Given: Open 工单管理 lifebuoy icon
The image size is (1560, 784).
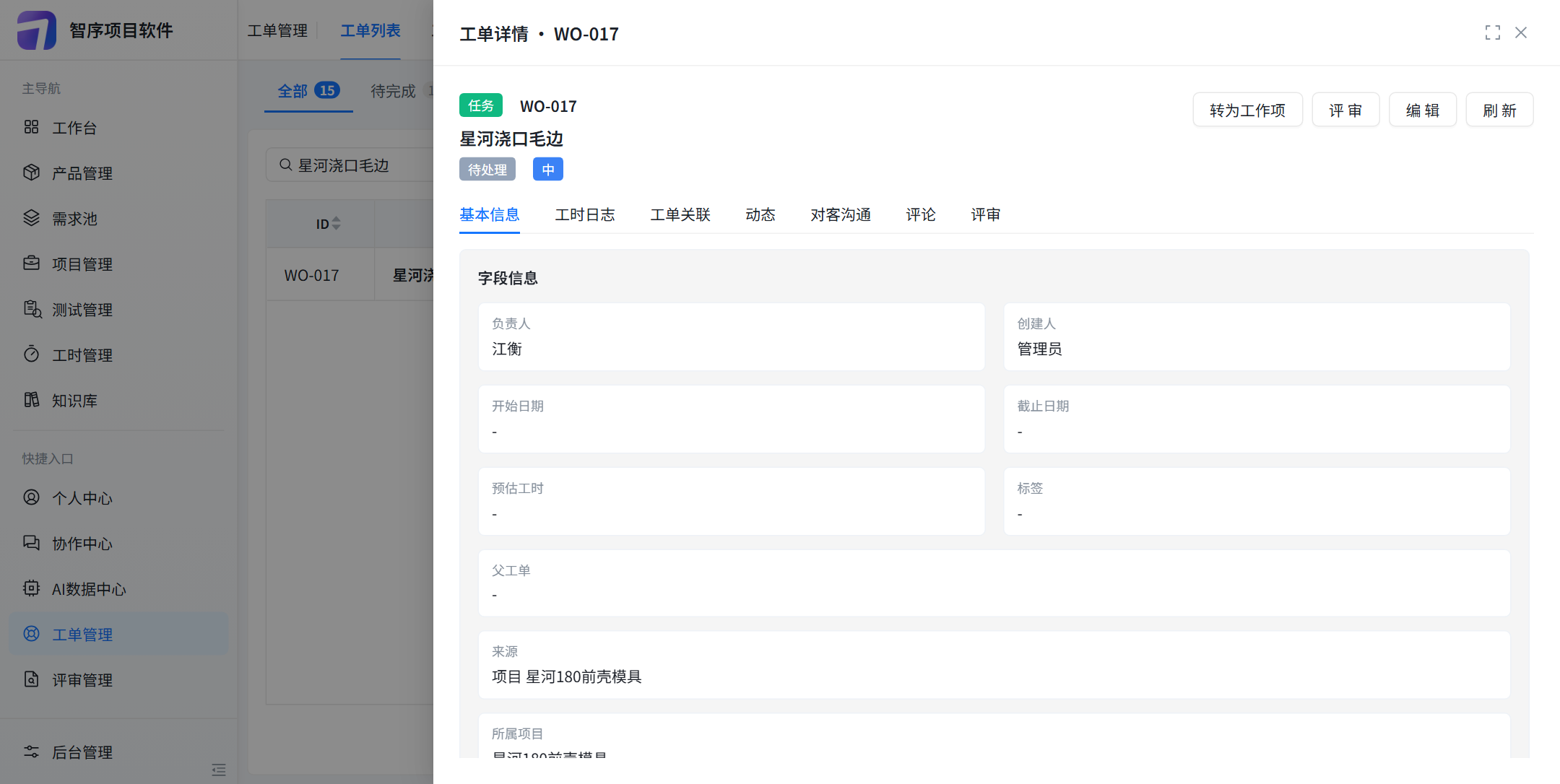Looking at the screenshot, I should click(x=31, y=634).
